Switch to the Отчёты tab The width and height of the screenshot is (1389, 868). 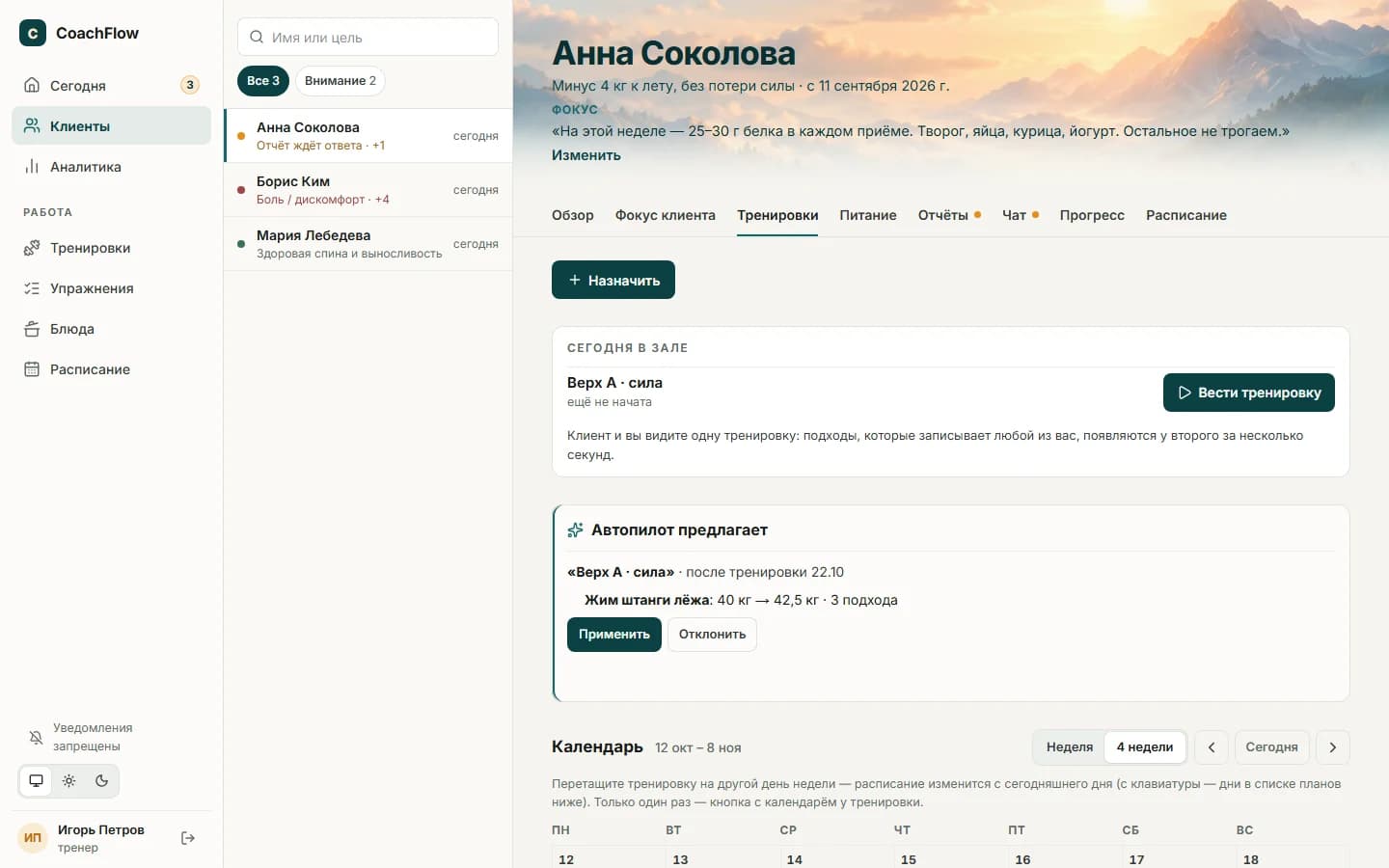pos(949,215)
